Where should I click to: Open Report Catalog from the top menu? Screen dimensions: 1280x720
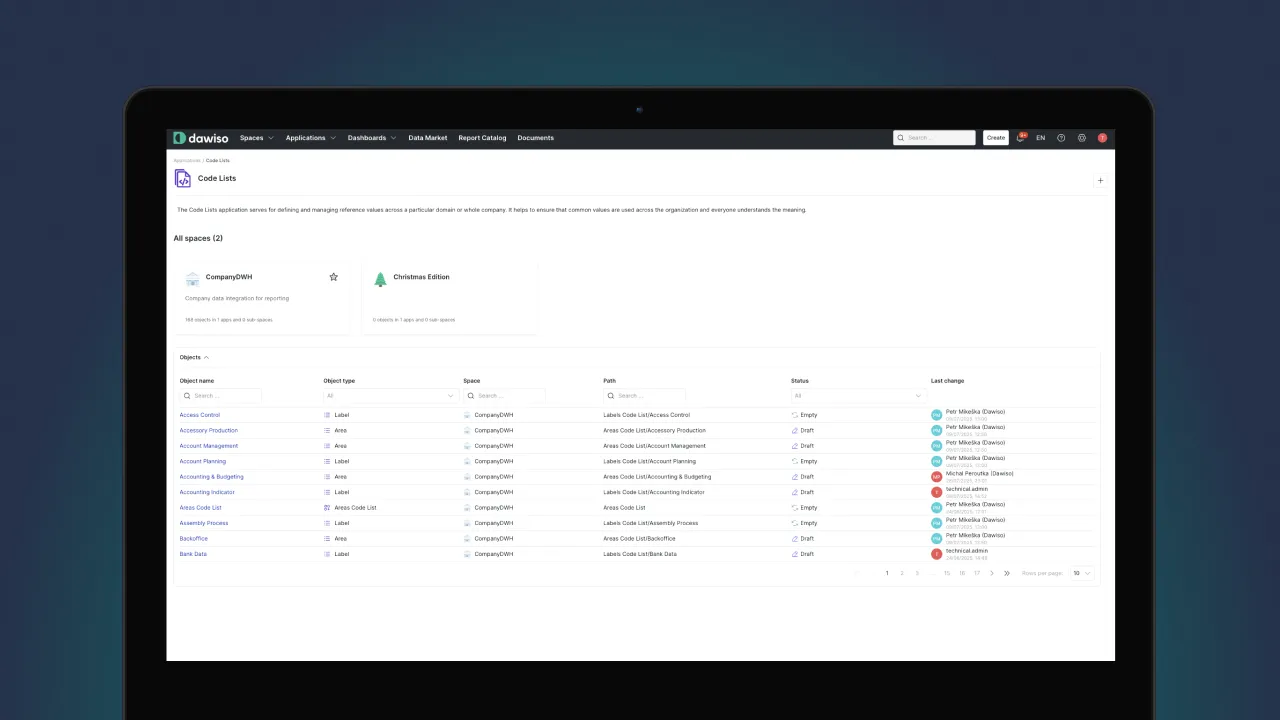[482, 138]
